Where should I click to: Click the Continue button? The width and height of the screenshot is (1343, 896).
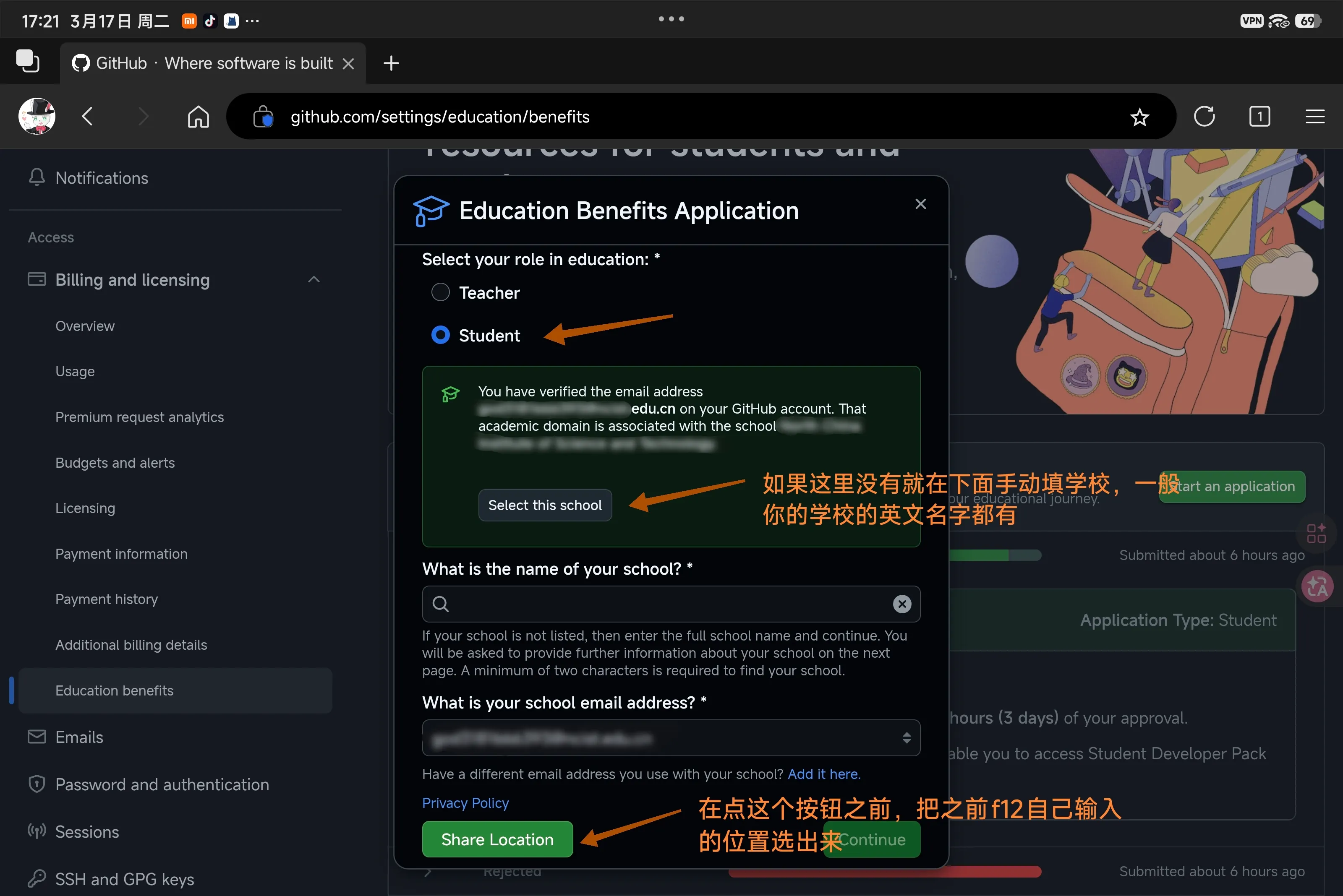(872, 840)
